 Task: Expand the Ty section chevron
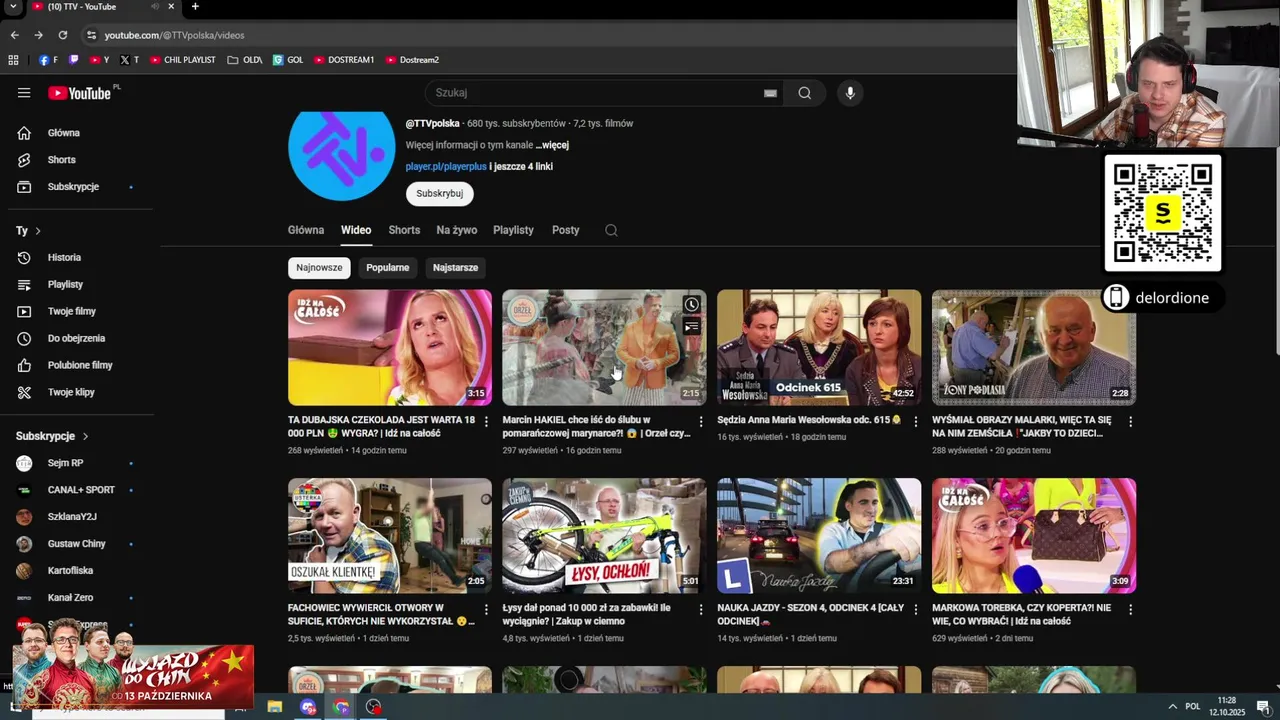(38, 231)
